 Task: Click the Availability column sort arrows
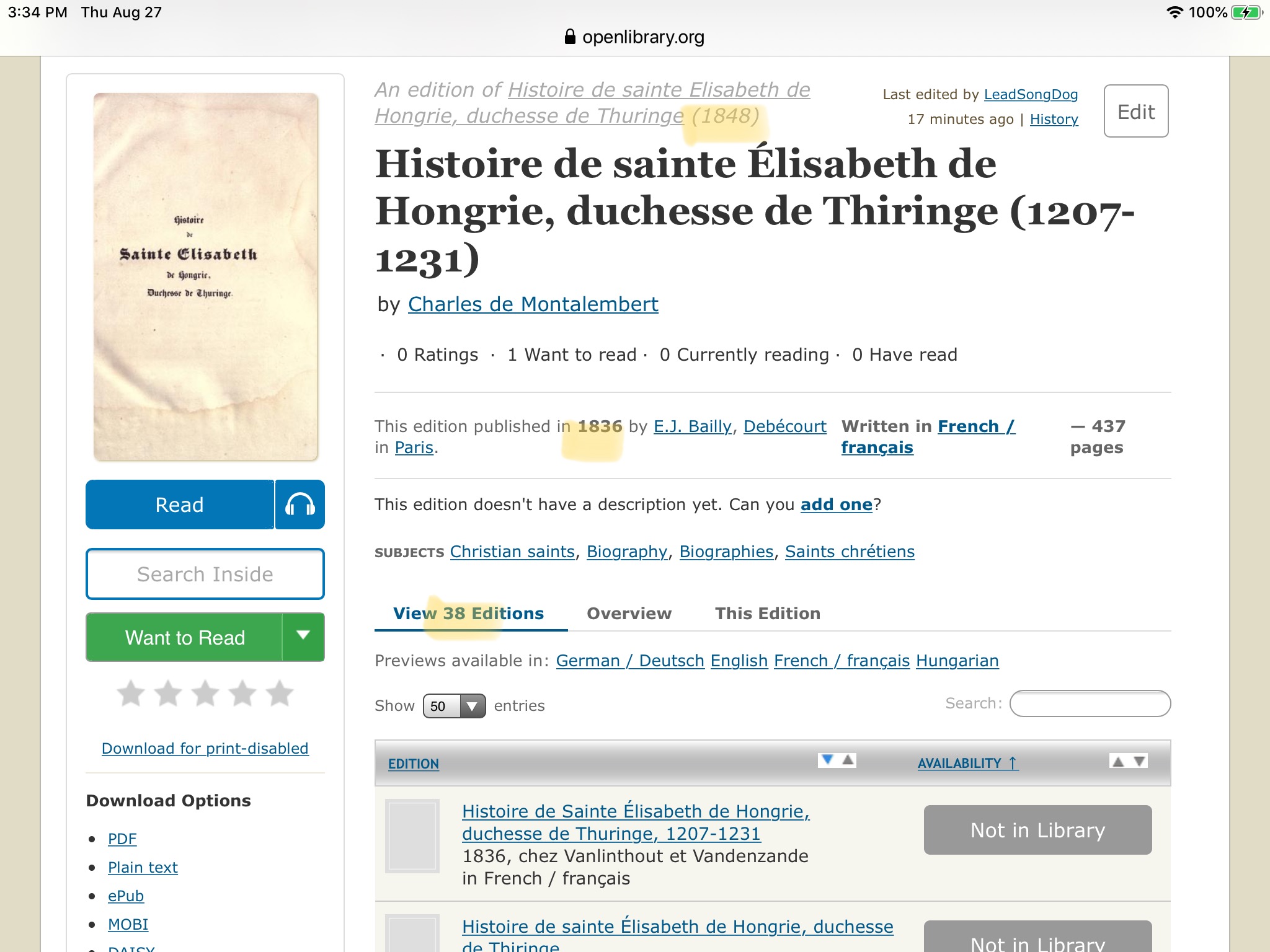coord(1129,761)
